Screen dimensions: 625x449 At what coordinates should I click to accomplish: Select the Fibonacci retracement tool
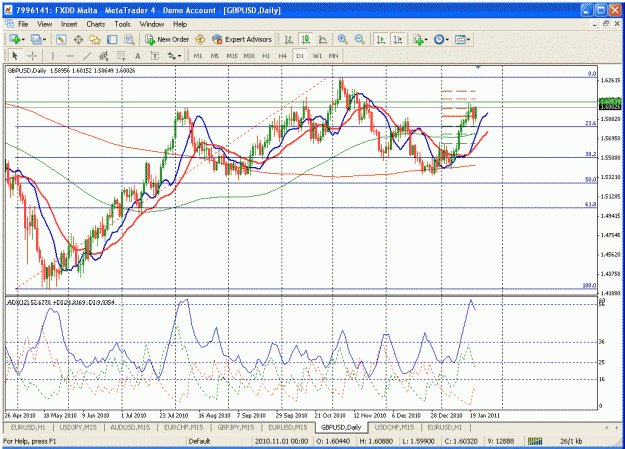coord(121,56)
